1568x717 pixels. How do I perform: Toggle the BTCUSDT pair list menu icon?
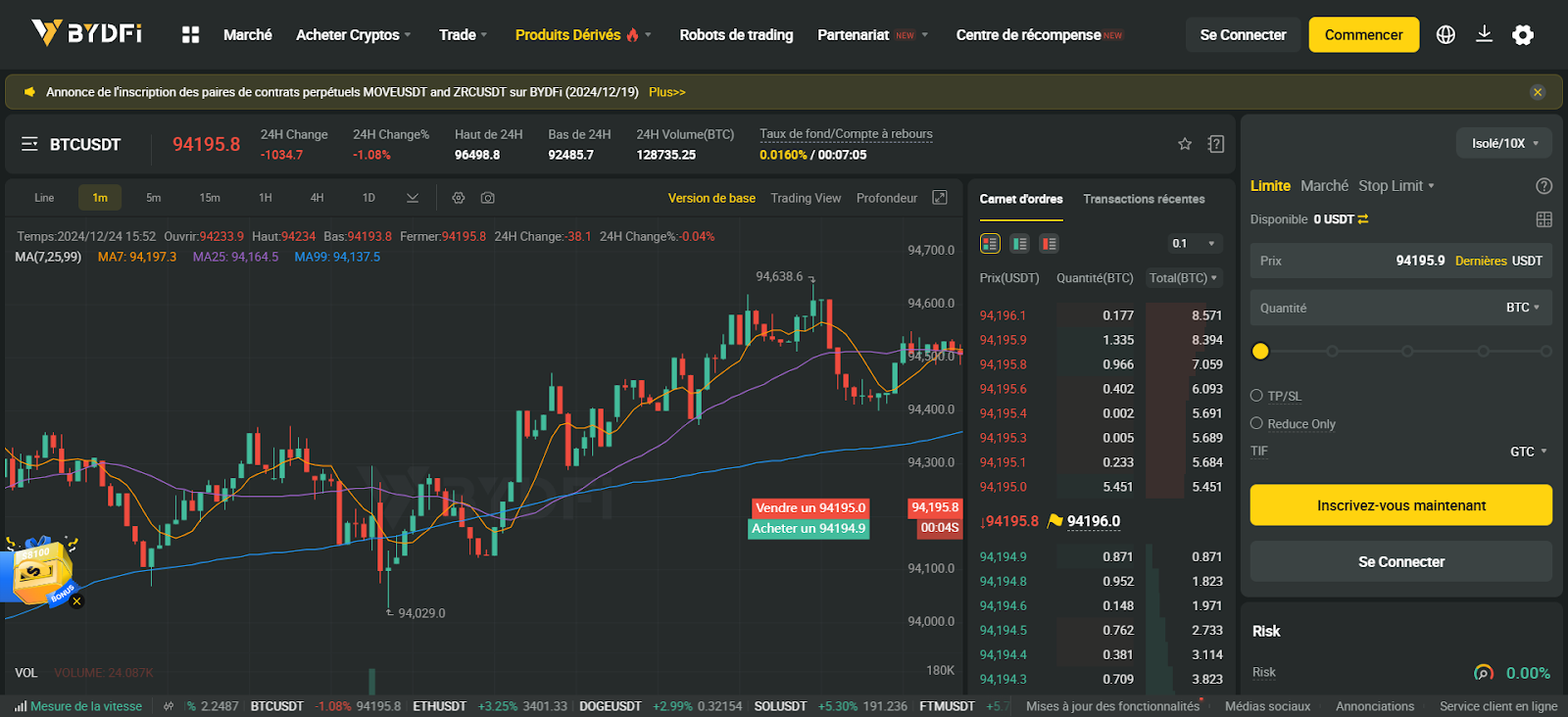point(29,144)
